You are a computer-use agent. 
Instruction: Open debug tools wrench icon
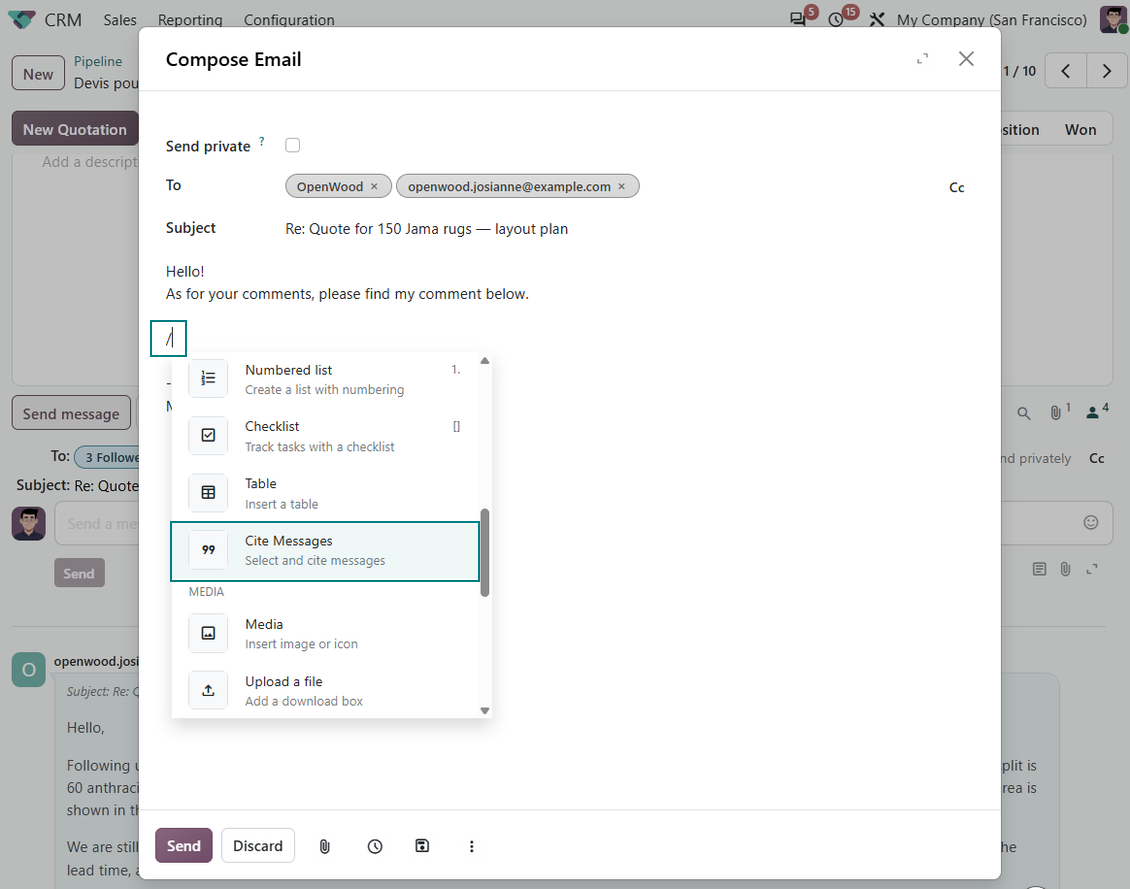[x=877, y=19]
